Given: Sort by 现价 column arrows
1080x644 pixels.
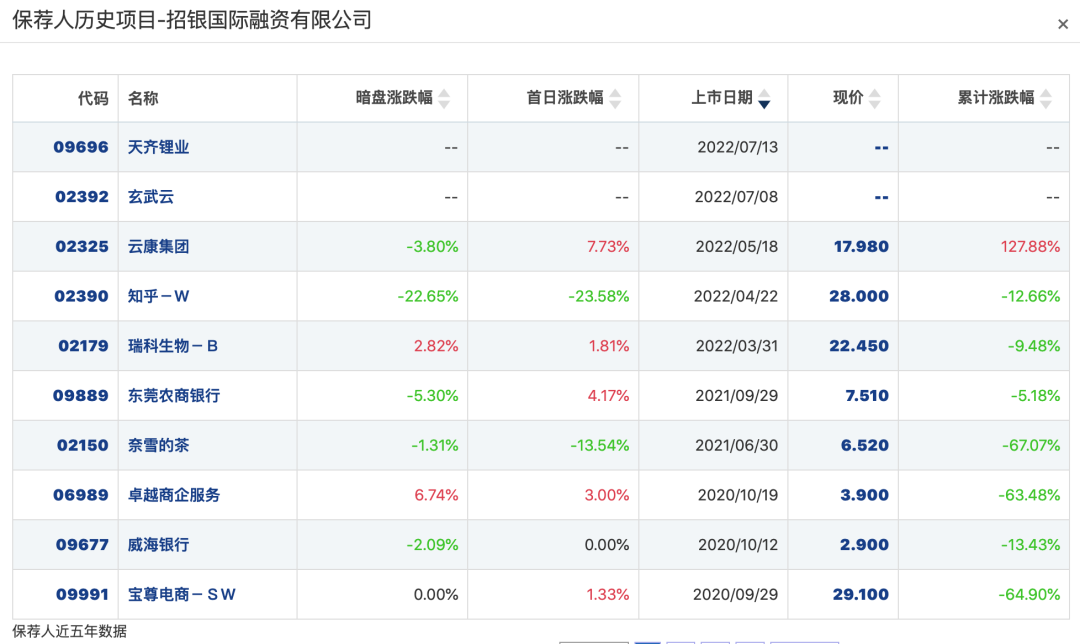Looking at the screenshot, I should click(x=875, y=98).
